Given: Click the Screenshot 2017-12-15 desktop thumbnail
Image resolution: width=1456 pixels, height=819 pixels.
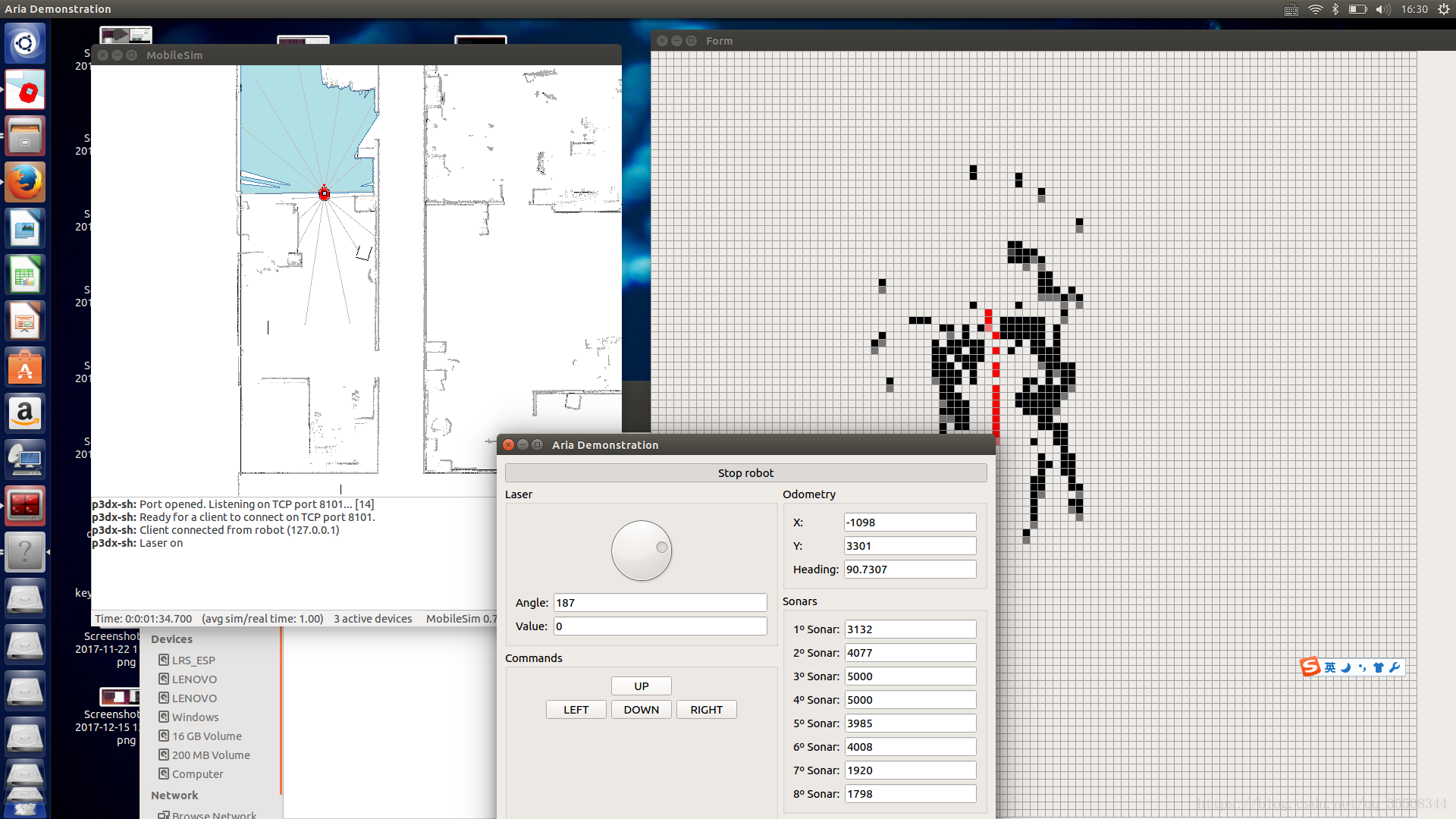Looking at the screenshot, I should pos(120,695).
